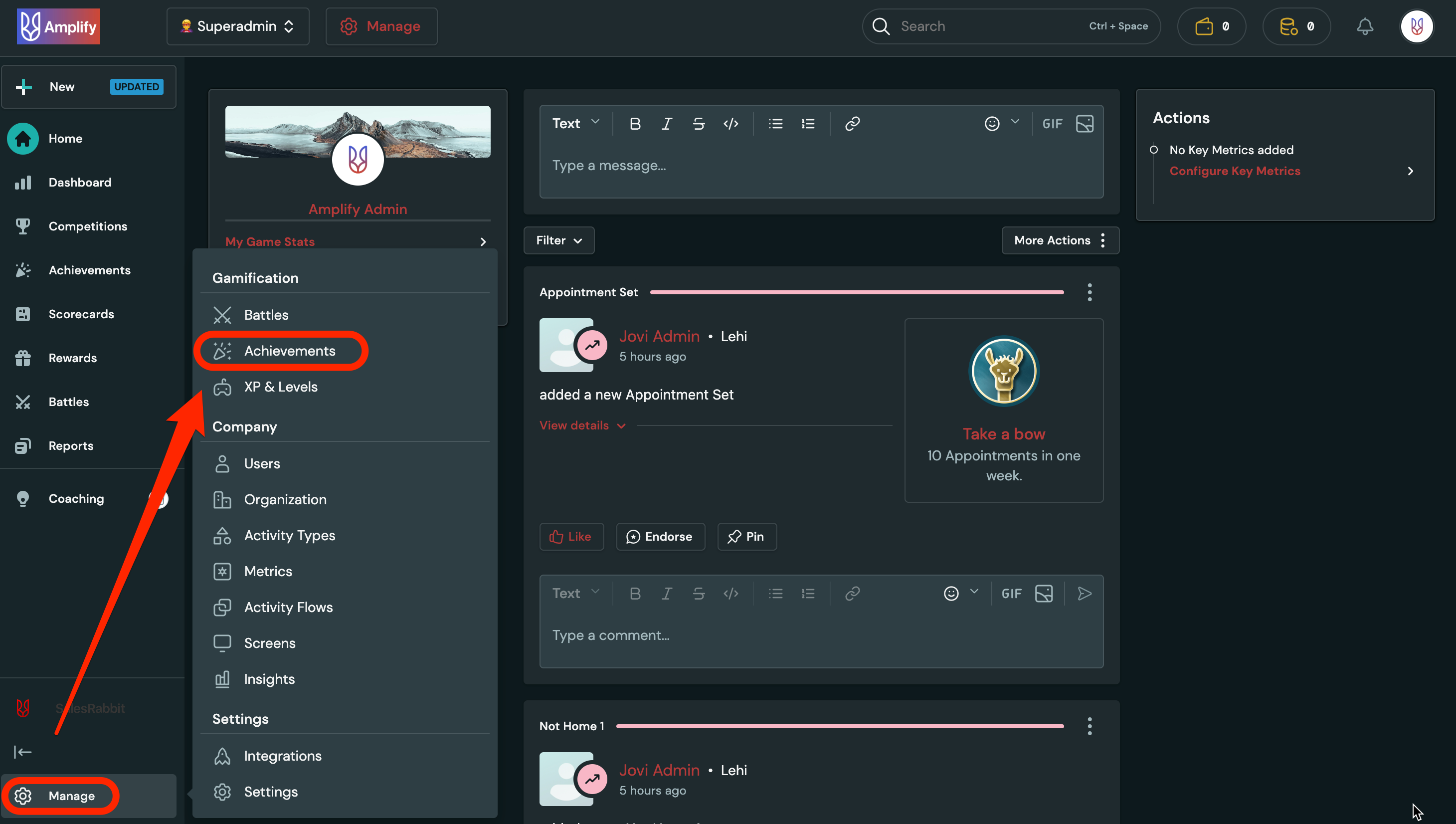Open Activity Flows in the Company menu
The width and height of the screenshot is (1456, 824).
tap(289, 607)
